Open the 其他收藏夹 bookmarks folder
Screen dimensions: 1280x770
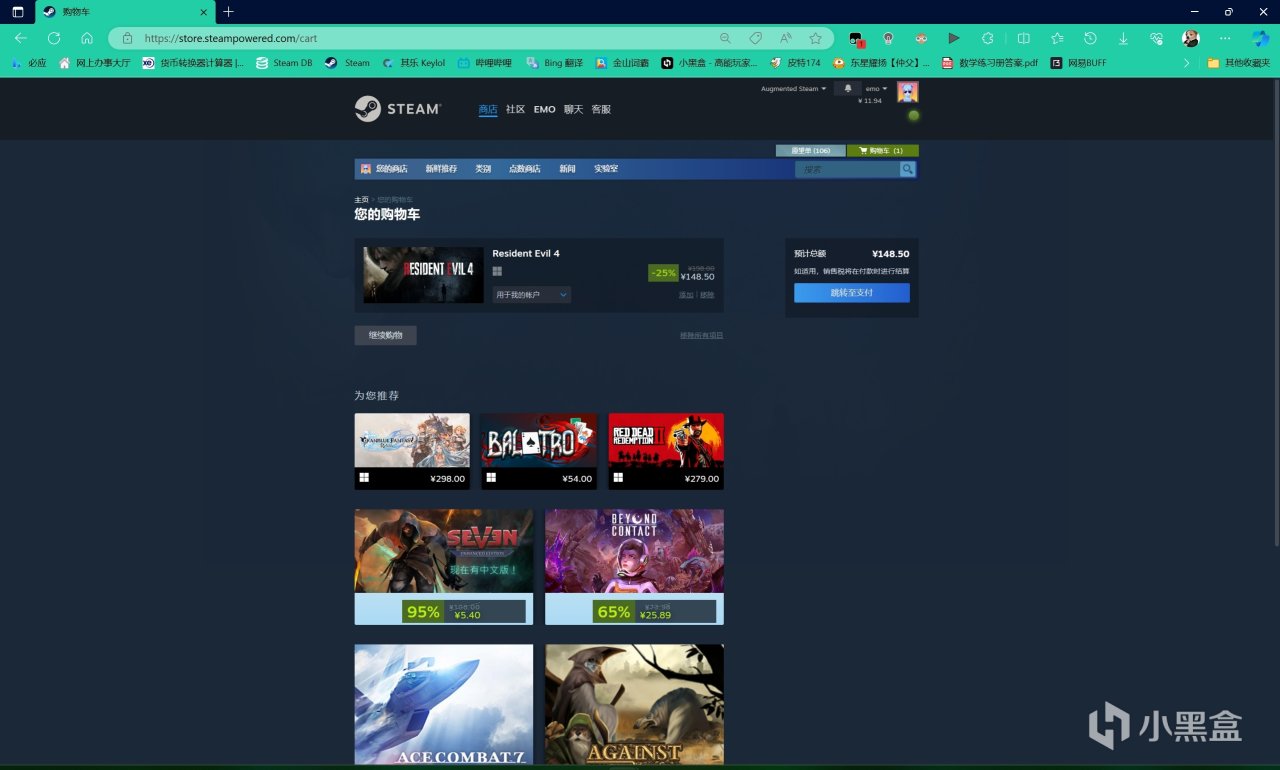click(1238, 63)
